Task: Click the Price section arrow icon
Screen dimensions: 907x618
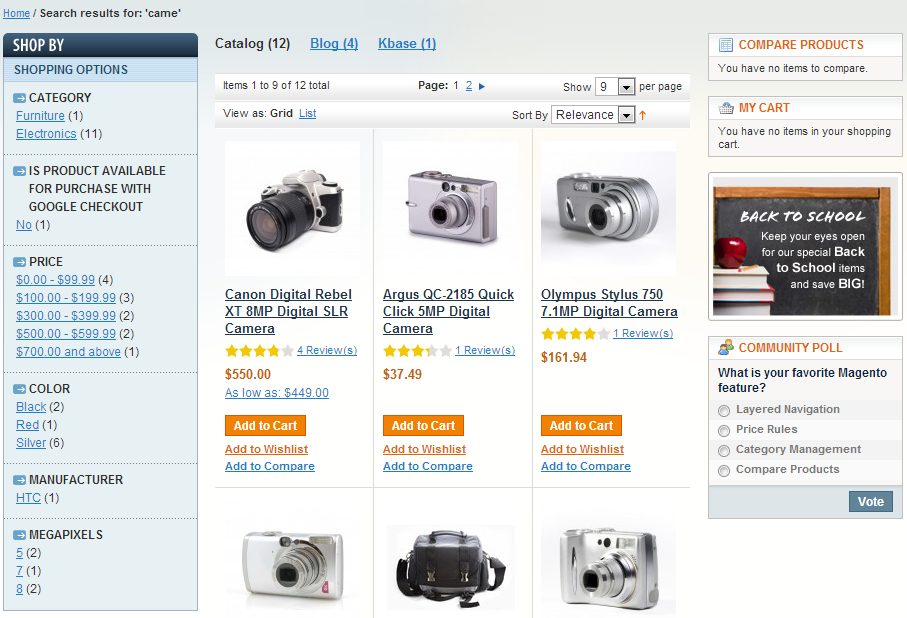Action: (20, 262)
